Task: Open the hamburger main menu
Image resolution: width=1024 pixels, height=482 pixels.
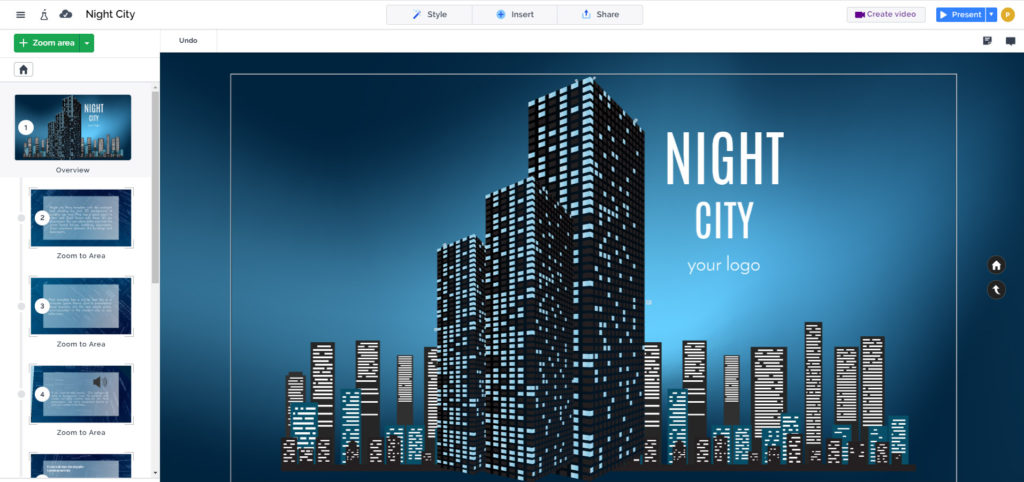Action: (x=21, y=15)
